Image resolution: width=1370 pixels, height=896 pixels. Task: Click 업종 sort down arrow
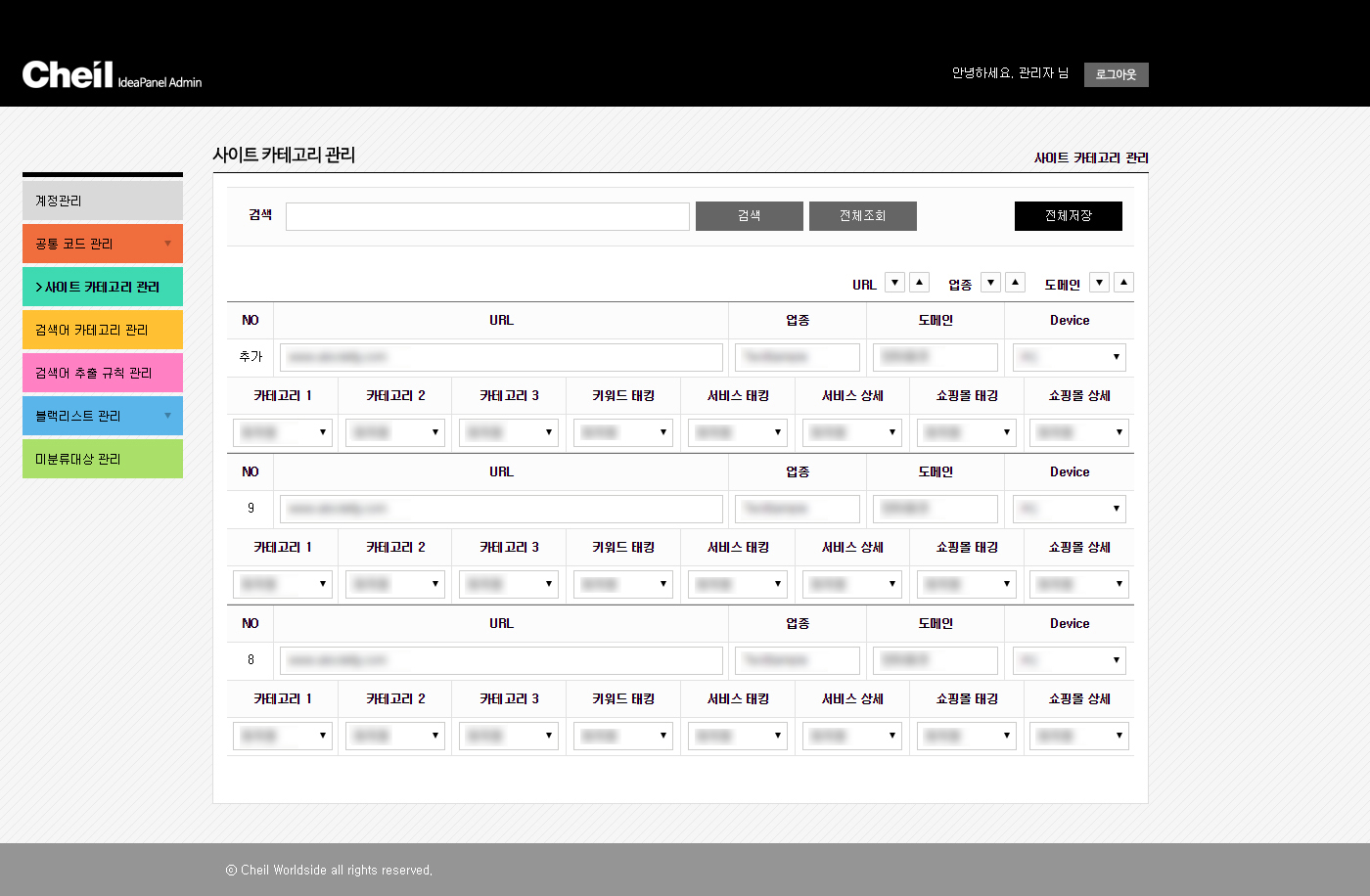click(990, 283)
